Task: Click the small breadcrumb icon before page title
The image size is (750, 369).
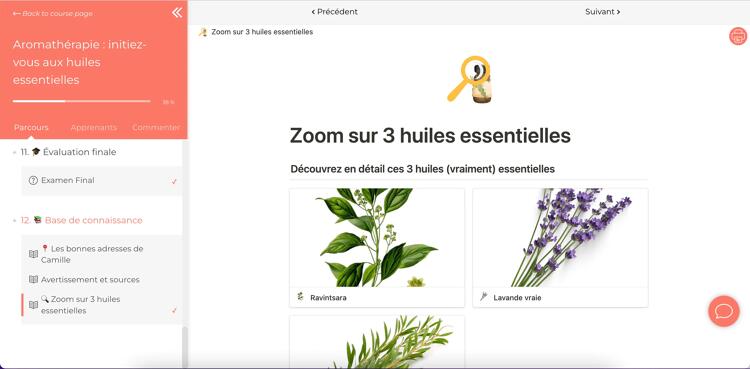Action: (x=203, y=32)
